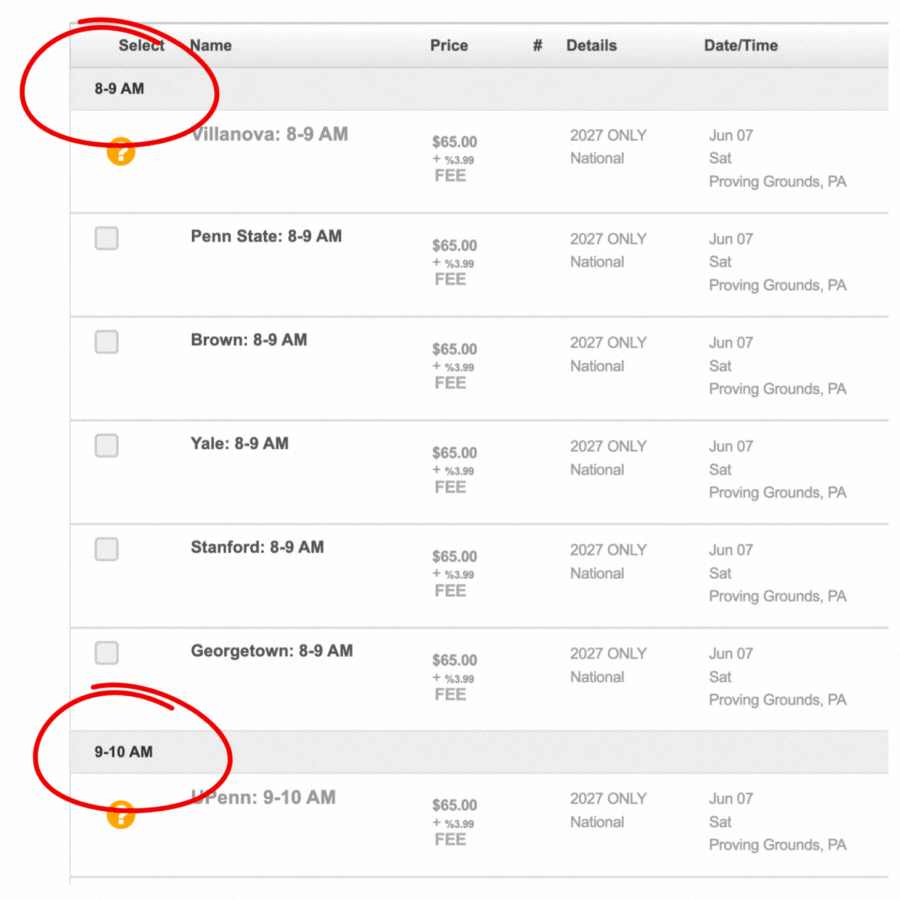Click the UPenn: 9-10 AM session title

263,797
